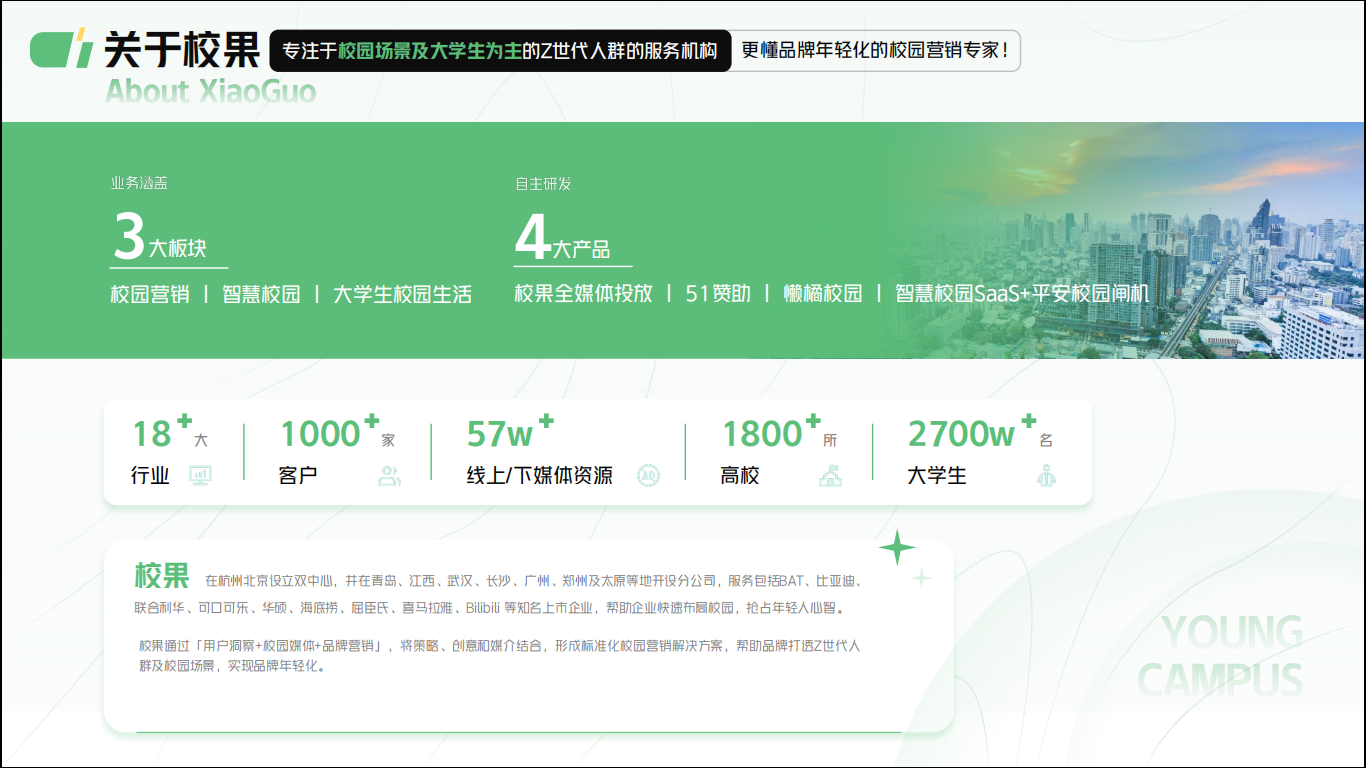Click the paragraph starting 校果通过「用户洞察
Screen dimensions: 1366x768
pyautogui.click(x=498, y=656)
